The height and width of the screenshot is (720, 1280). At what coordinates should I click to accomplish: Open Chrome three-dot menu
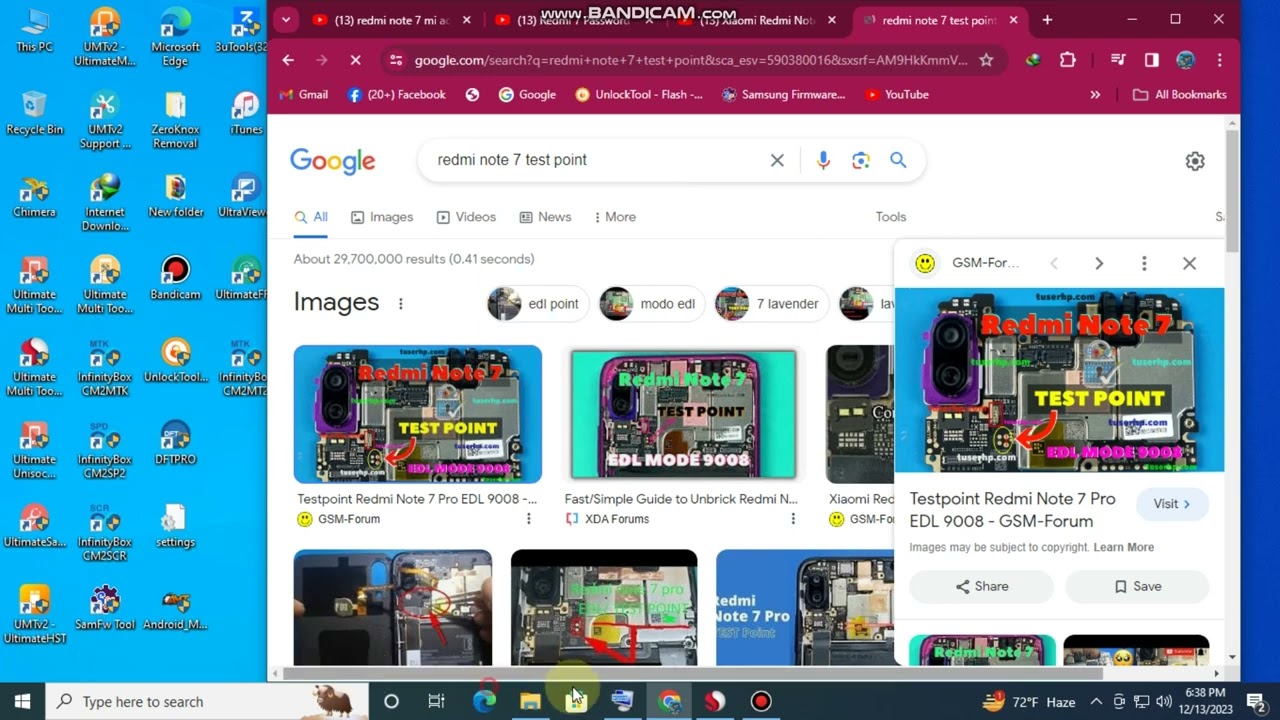pos(1219,60)
